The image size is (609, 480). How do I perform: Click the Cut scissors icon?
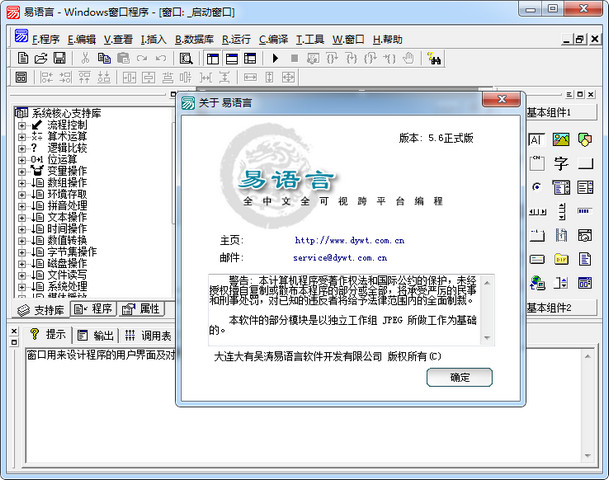pyautogui.click(x=85, y=58)
